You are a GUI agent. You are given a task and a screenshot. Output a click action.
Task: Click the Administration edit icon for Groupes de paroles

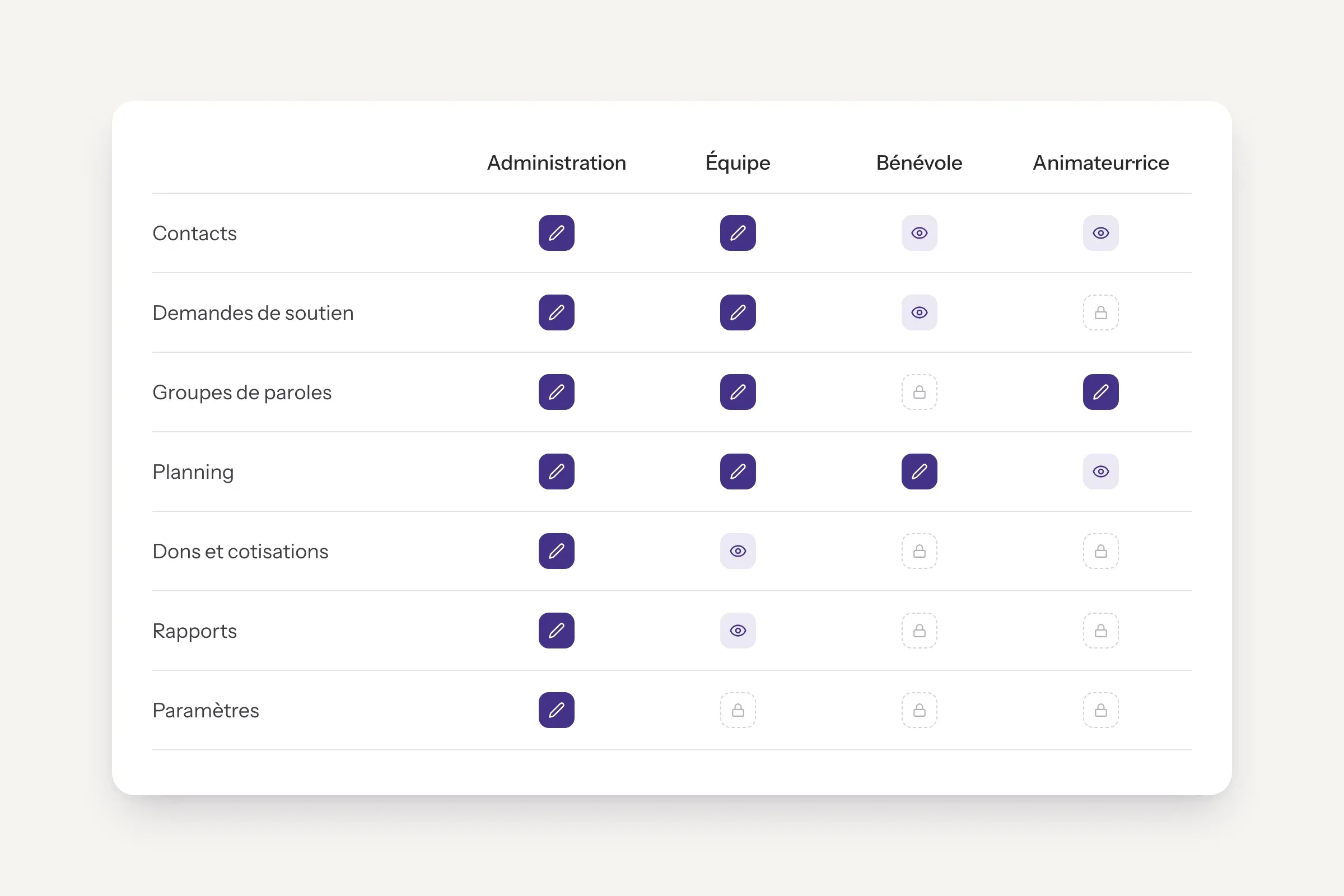[x=556, y=391]
